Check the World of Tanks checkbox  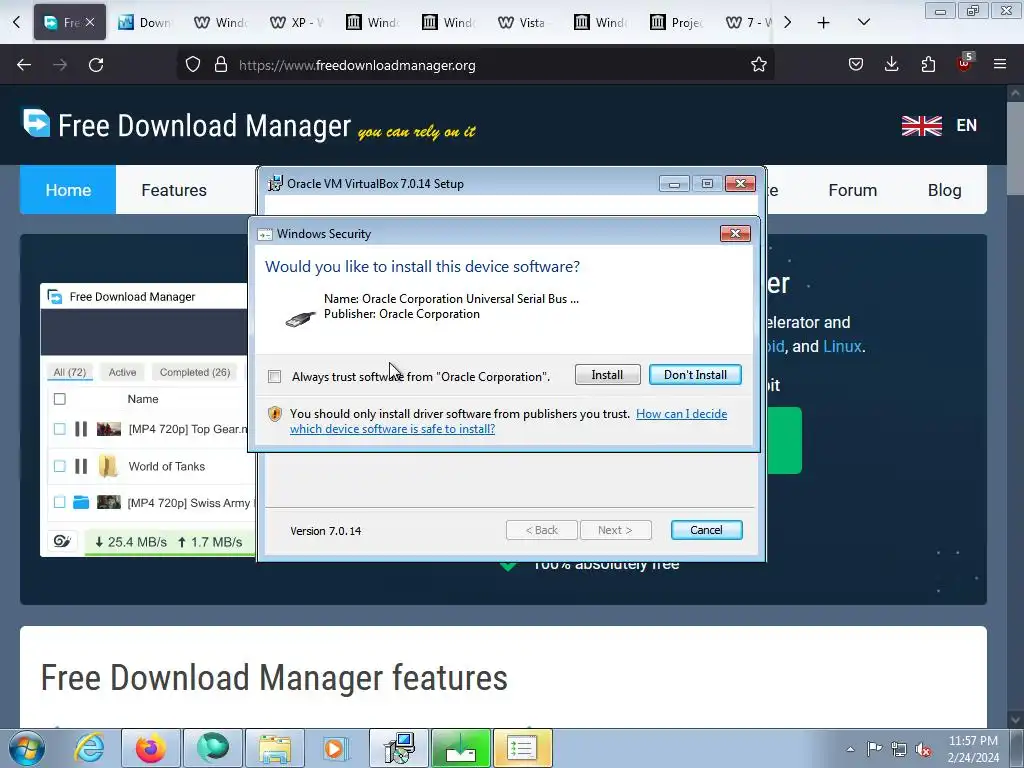pyautogui.click(x=59, y=466)
